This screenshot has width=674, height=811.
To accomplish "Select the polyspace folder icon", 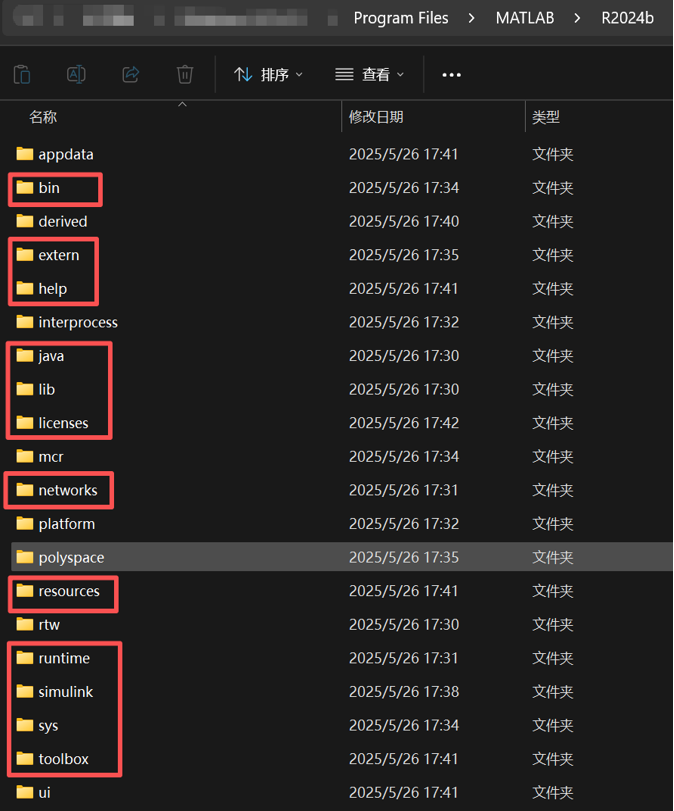I will tap(24, 557).
